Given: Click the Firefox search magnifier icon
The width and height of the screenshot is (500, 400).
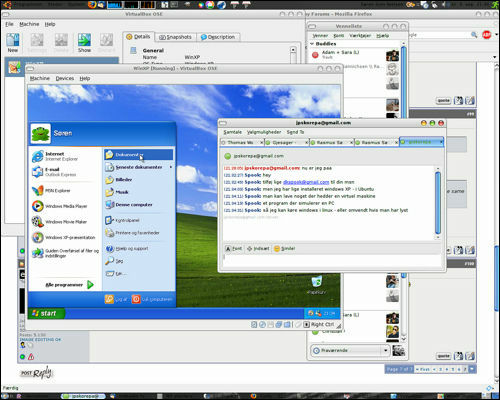Looking at the screenshot, I should point(474,34).
